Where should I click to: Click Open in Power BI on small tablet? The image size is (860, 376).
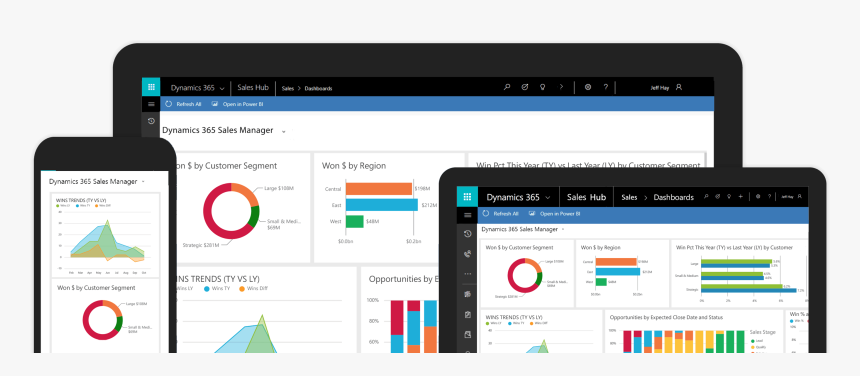pyautogui.click(x=555, y=214)
